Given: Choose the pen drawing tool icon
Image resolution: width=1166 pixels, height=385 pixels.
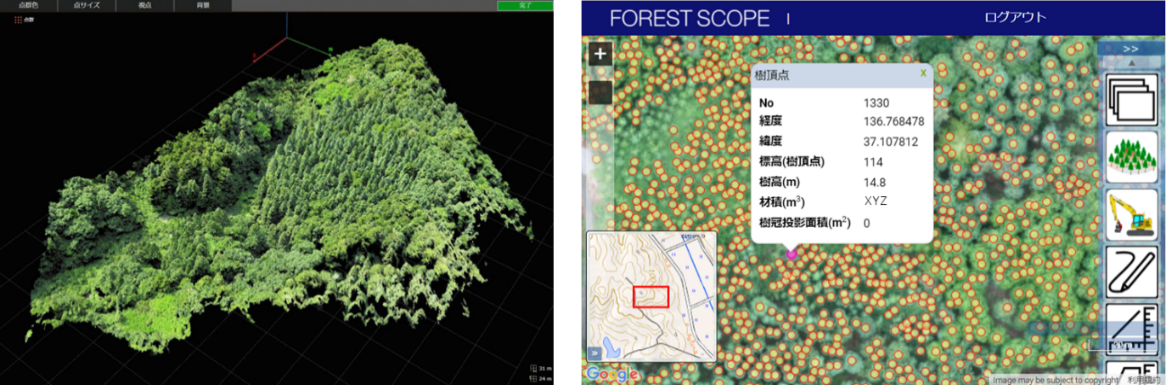Looking at the screenshot, I should pyautogui.click(x=1132, y=272).
